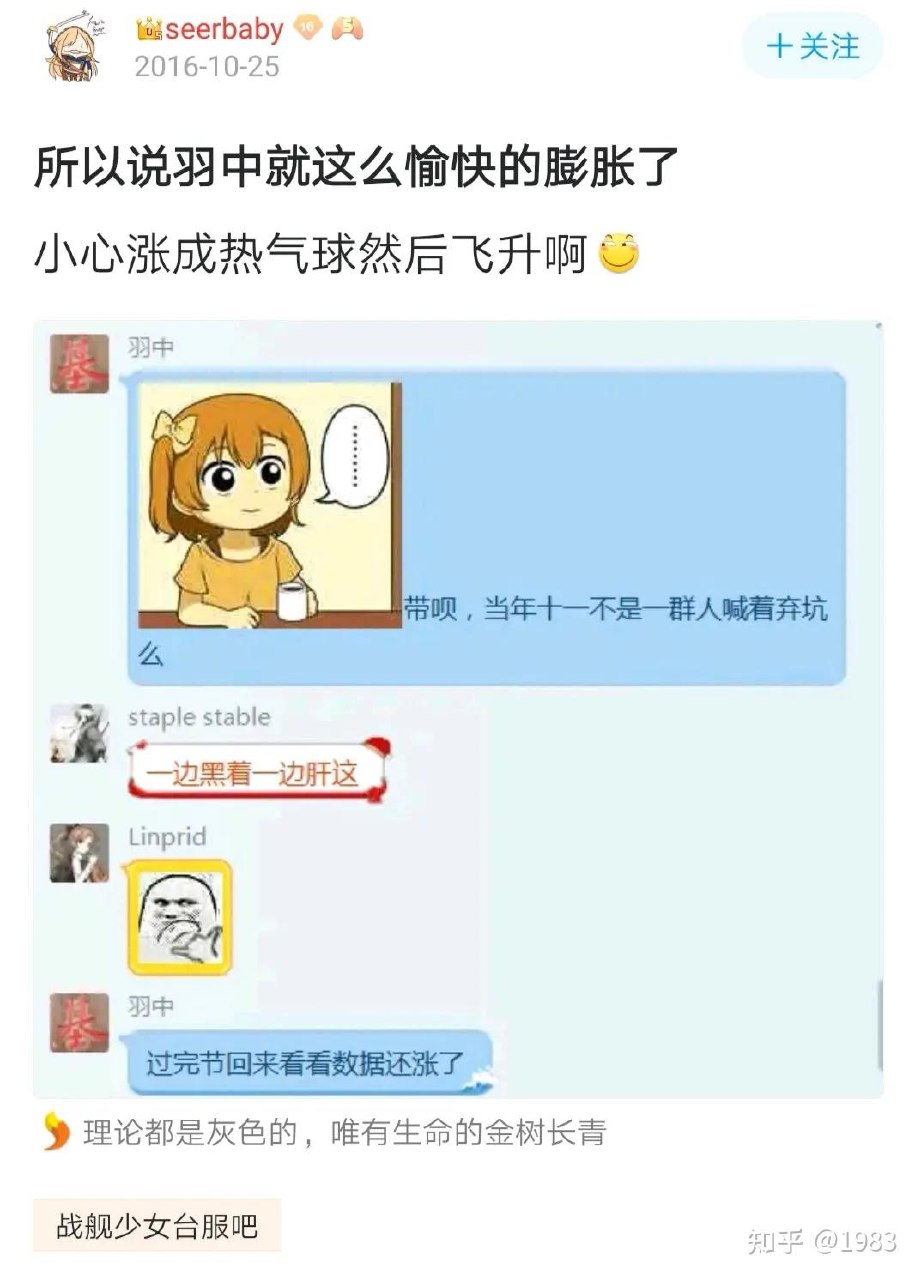Tap the 过完节回来看看数据还涨了 bubble
This screenshot has height=1280, width=921.
click(x=310, y=1062)
